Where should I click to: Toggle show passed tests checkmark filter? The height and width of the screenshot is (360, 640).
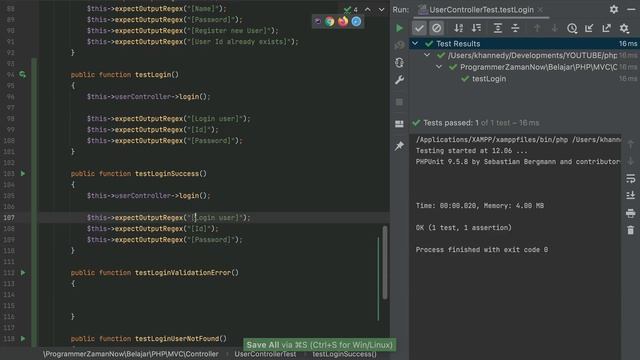[x=419, y=28]
